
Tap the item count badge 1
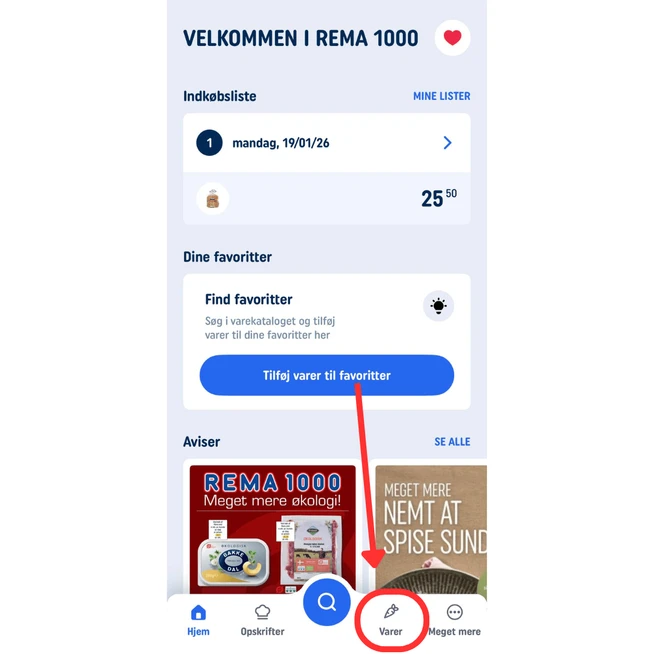coord(209,143)
